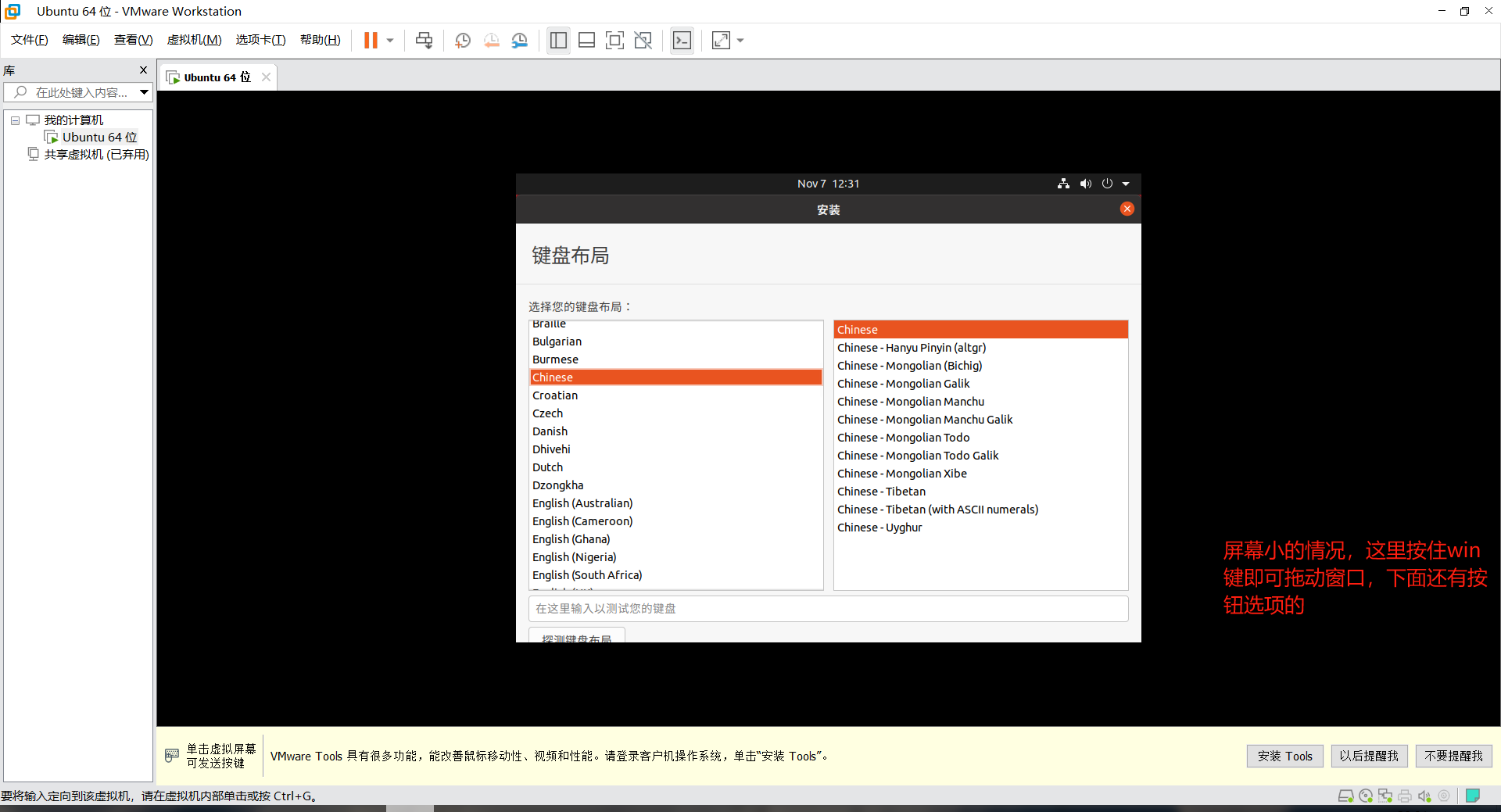1501x812 pixels.
Task: Select 我的计算机 in the library tree
Action: [73, 120]
